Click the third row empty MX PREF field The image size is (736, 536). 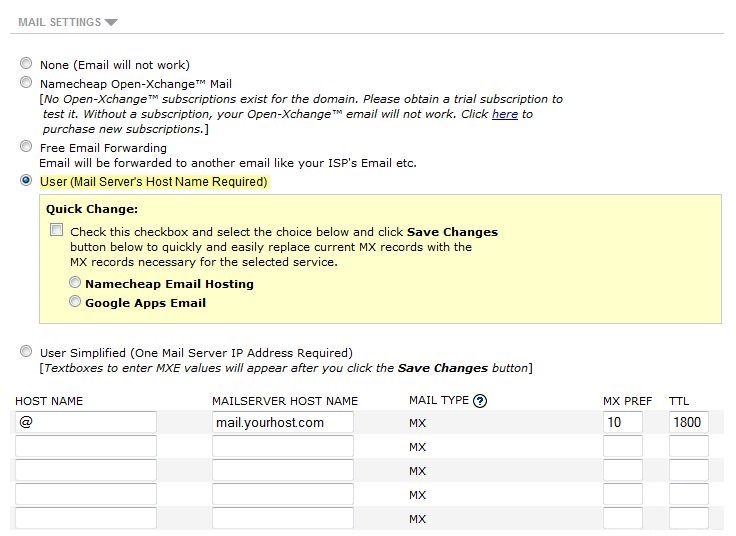623,470
